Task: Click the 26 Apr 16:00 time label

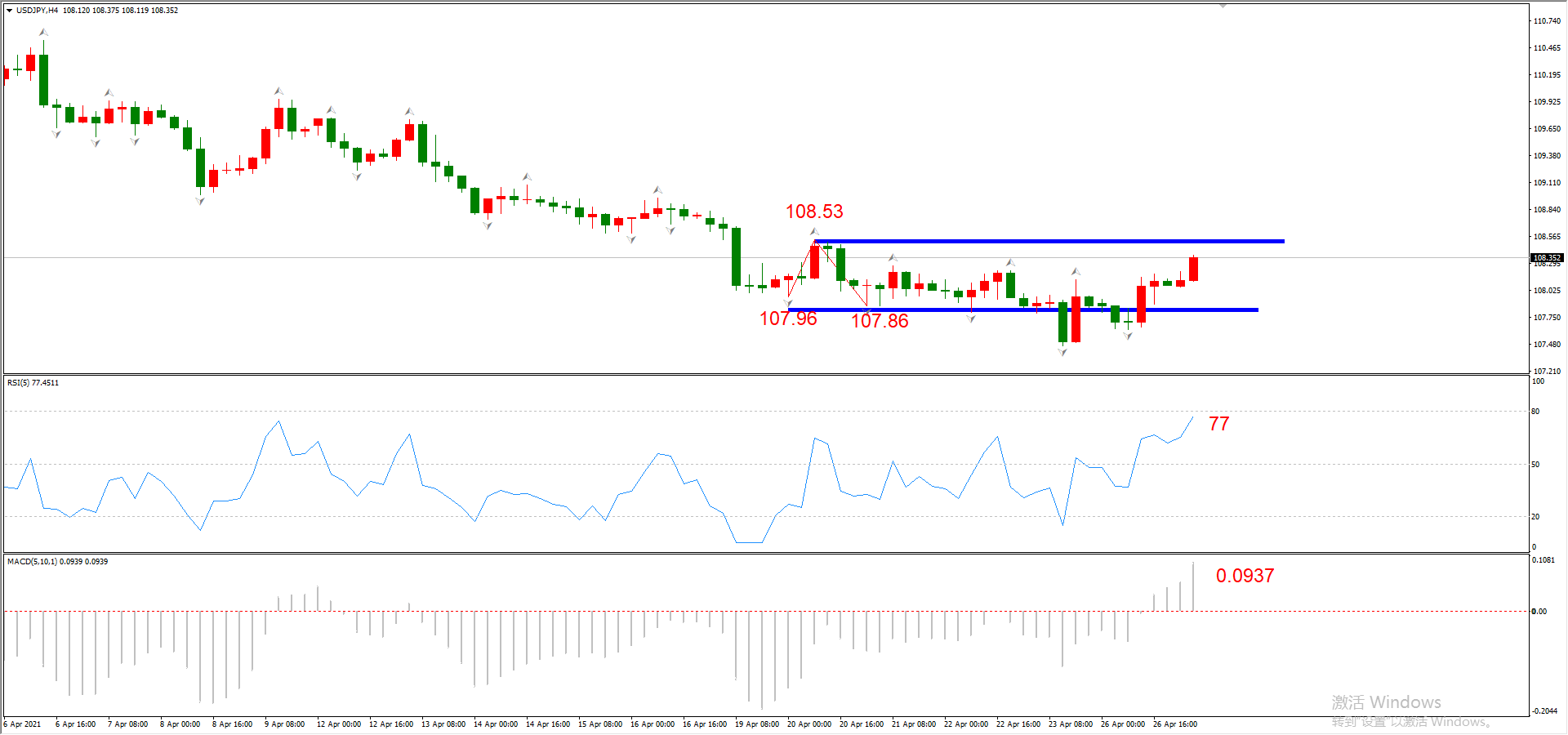Action: [x=1175, y=724]
